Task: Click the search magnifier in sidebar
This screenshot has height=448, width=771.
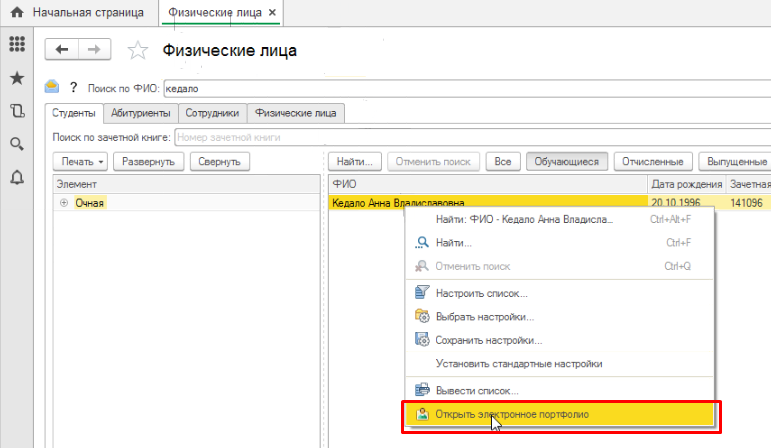Action: tap(16, 144)
